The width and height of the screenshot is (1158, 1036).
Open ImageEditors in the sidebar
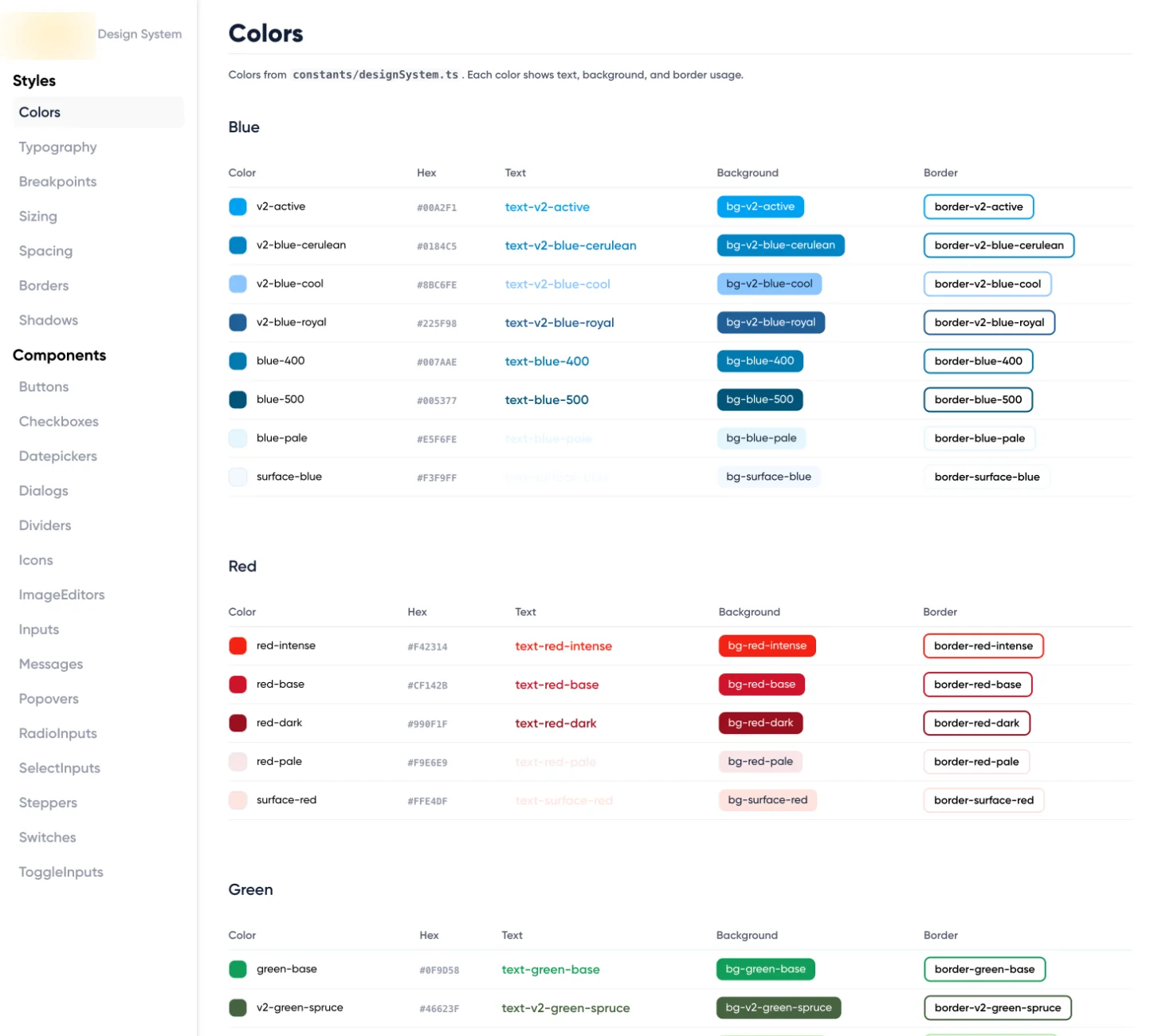pos(61,595)
